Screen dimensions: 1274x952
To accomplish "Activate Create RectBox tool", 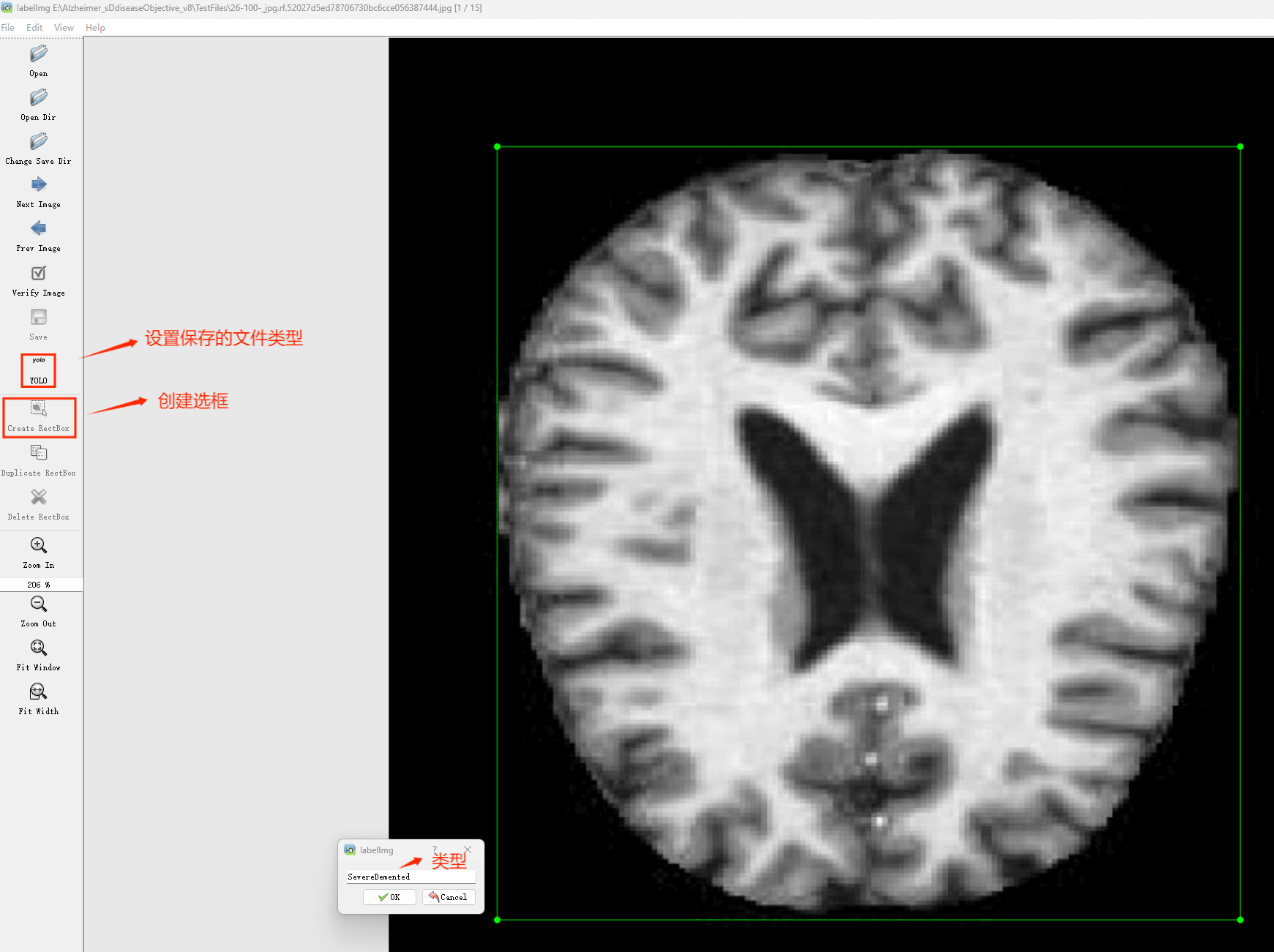I will [x=40, y=417].
